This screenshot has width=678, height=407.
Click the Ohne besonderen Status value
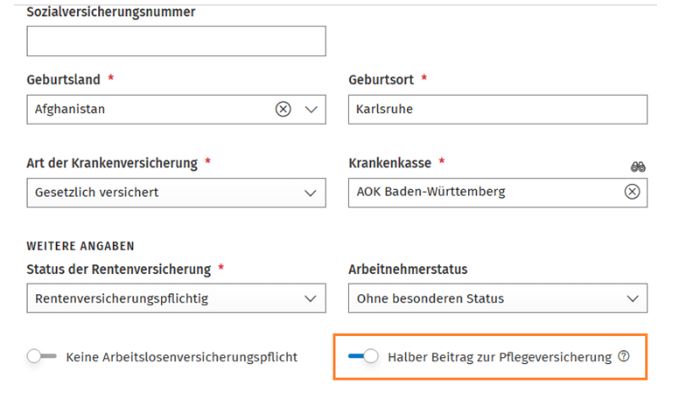pyautogui.click(x=430, y=298)
